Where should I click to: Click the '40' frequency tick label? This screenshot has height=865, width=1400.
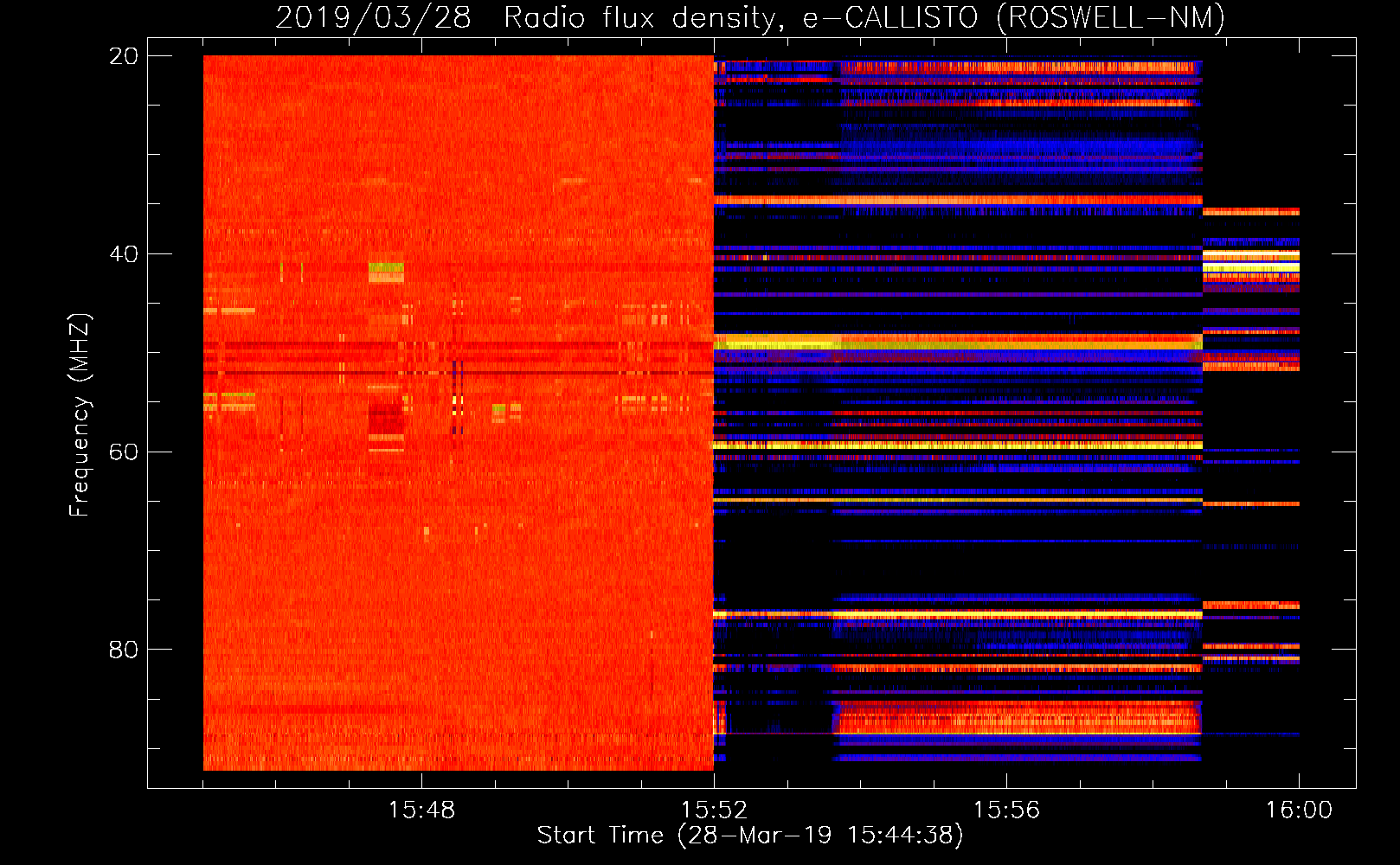(124, 254)
